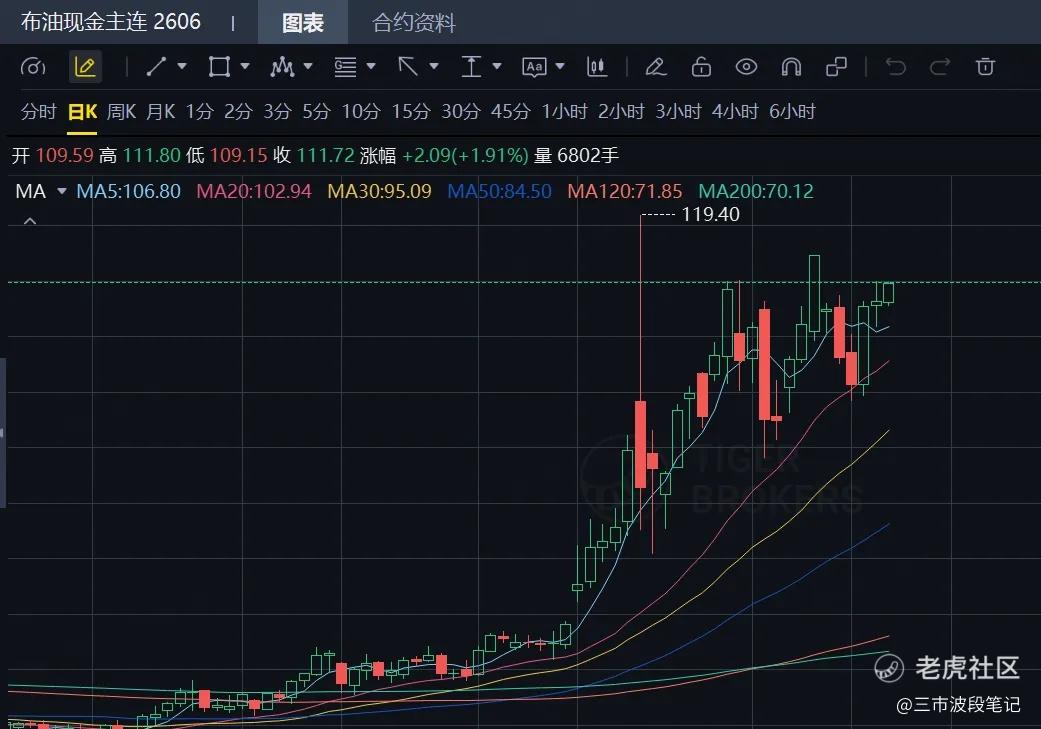Switch to 45分 interval
The height and width of the screenshot is (729, 1041).
511,112
